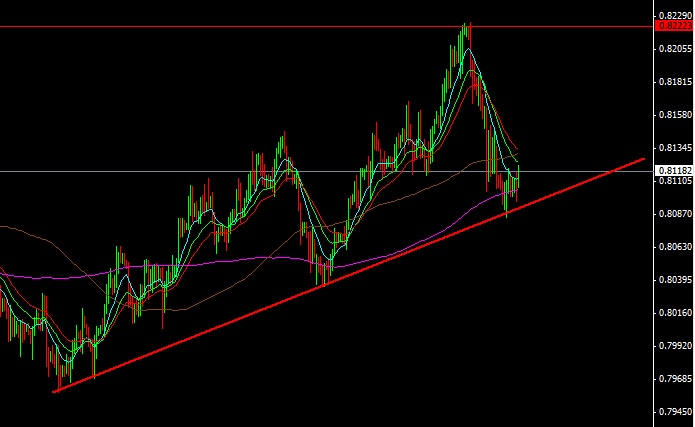The image size is (695, 427).
Task: Click the 0.81580 price scale label
Action: [x=675, y=115]
